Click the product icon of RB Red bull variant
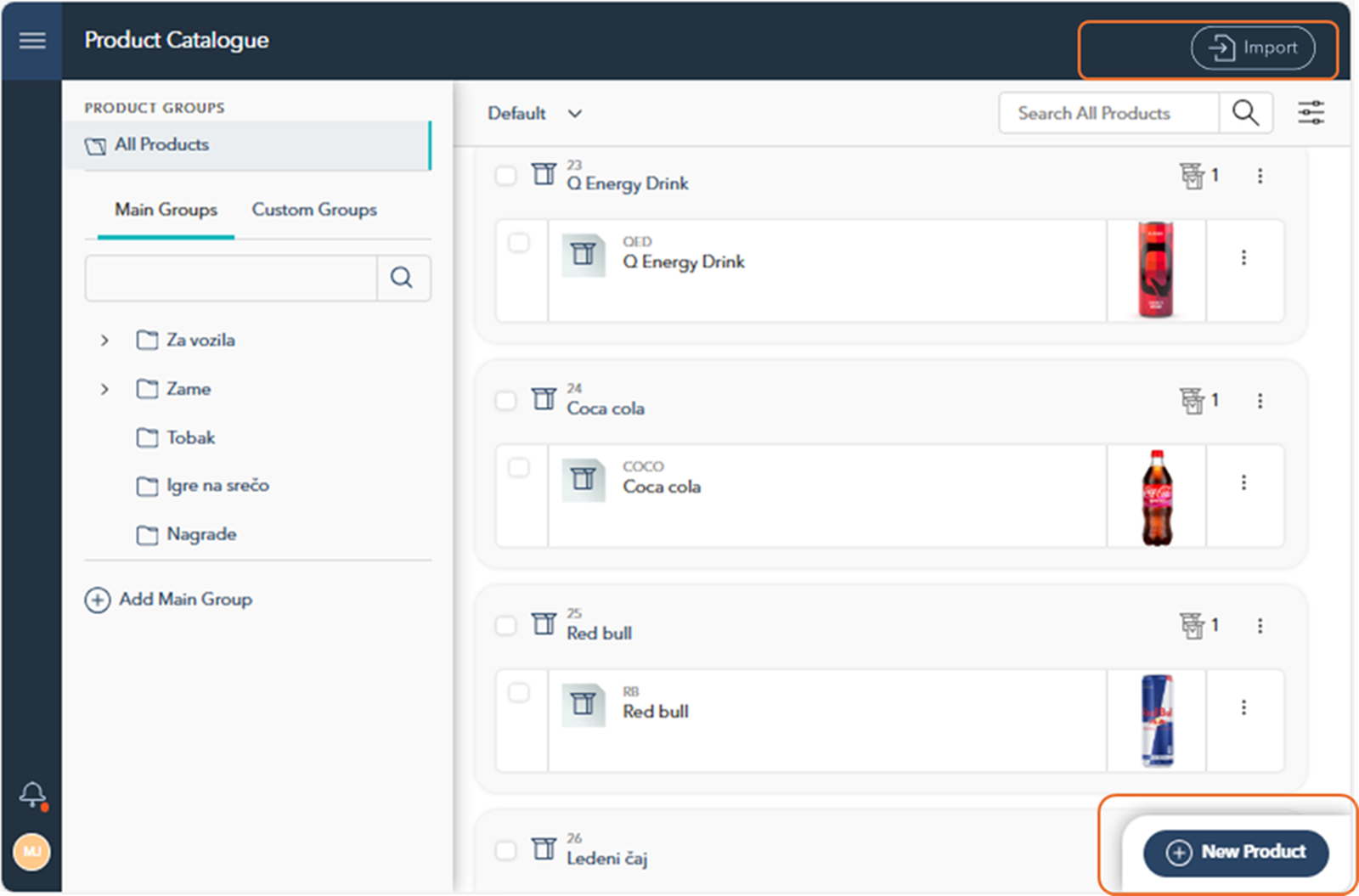This screenshot has height=896, width=1359. [x=584, y=703]
